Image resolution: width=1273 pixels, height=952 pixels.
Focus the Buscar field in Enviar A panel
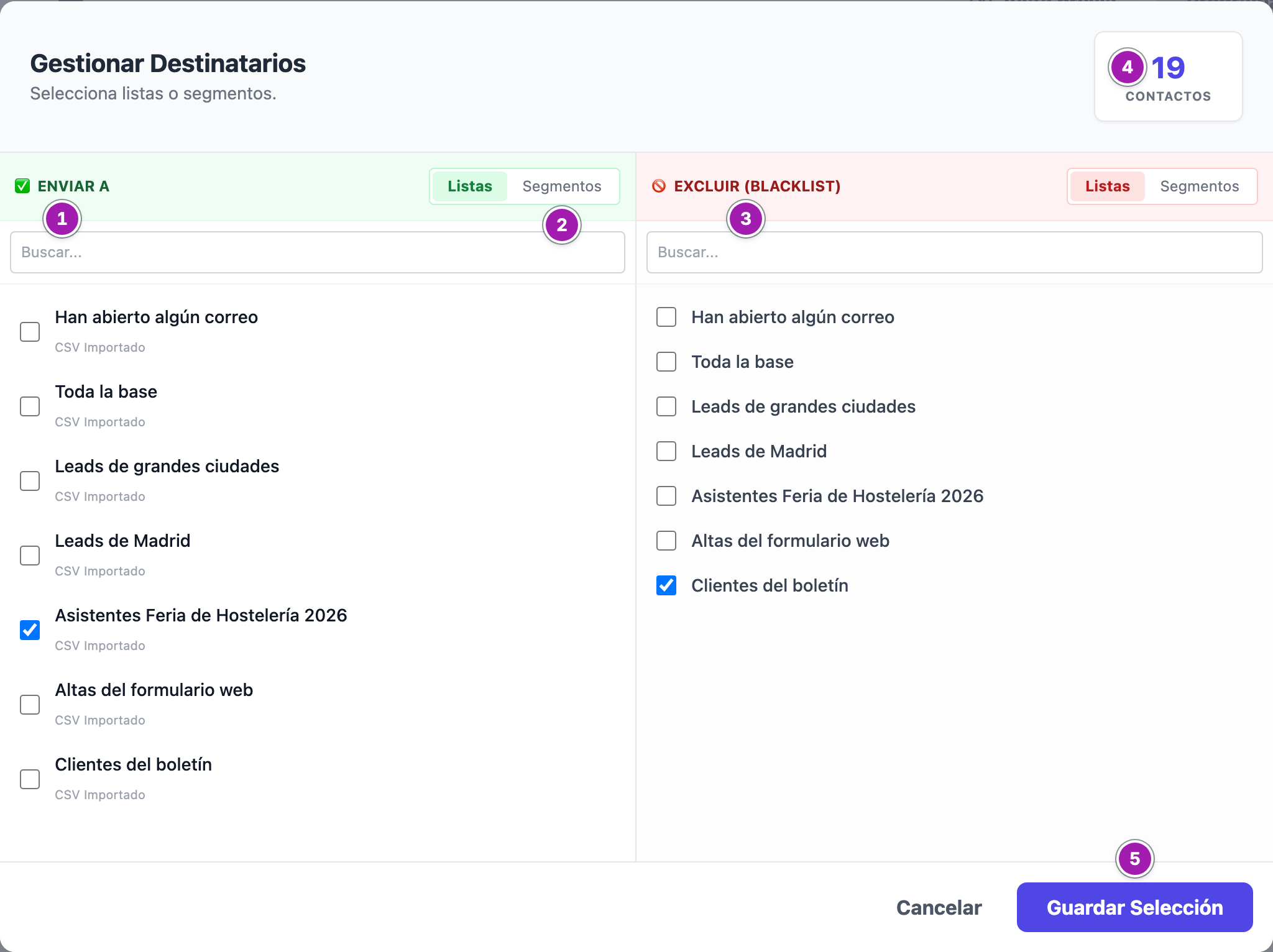tap(318, 252)
